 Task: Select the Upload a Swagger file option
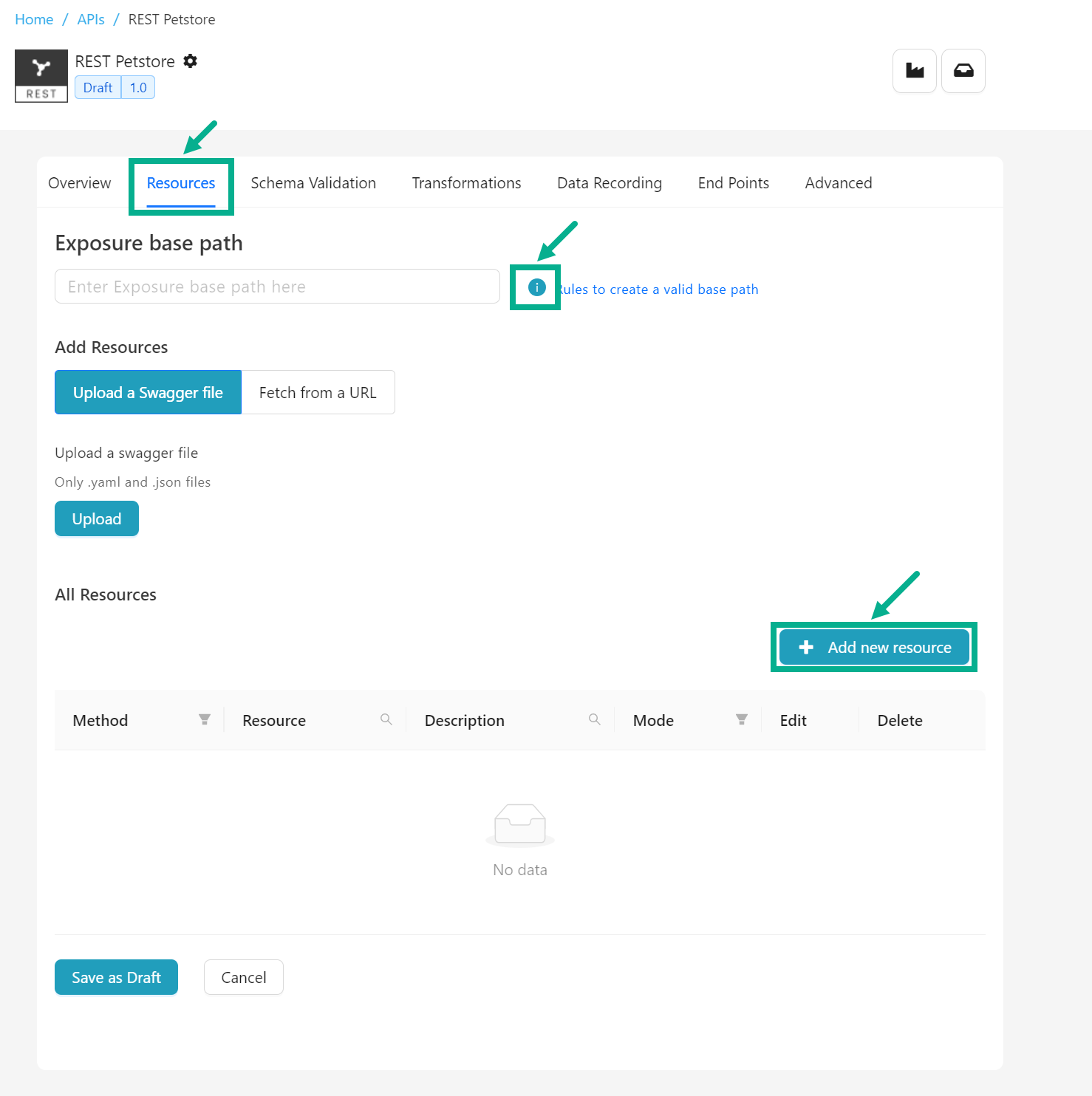148,392
